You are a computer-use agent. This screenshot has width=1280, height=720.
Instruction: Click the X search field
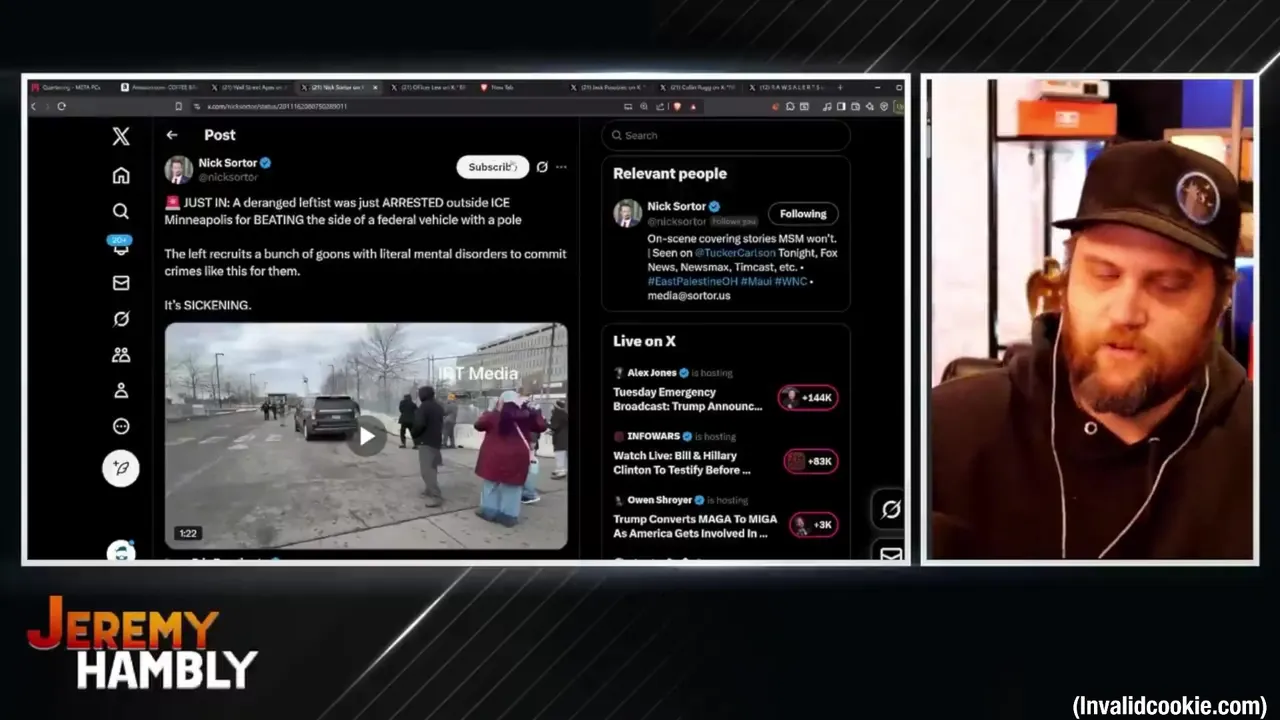coord(726,135)
